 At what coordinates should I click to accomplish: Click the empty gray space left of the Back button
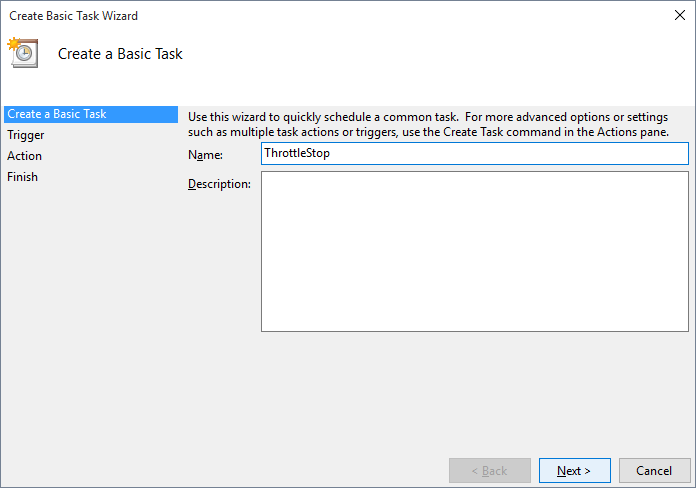(311, 471)
